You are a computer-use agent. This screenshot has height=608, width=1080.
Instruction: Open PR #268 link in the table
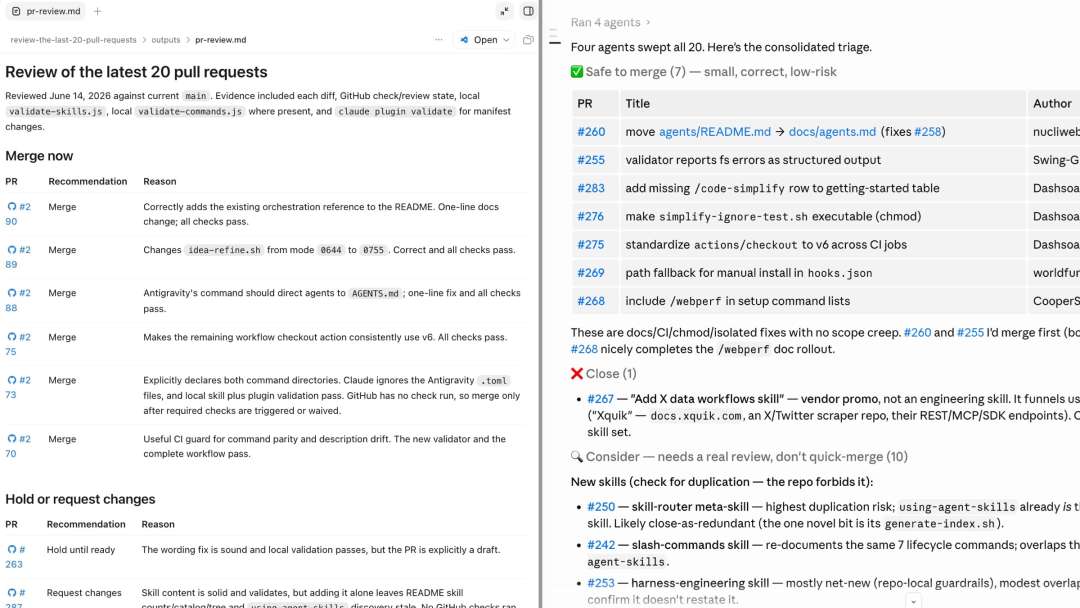[591, 301]
